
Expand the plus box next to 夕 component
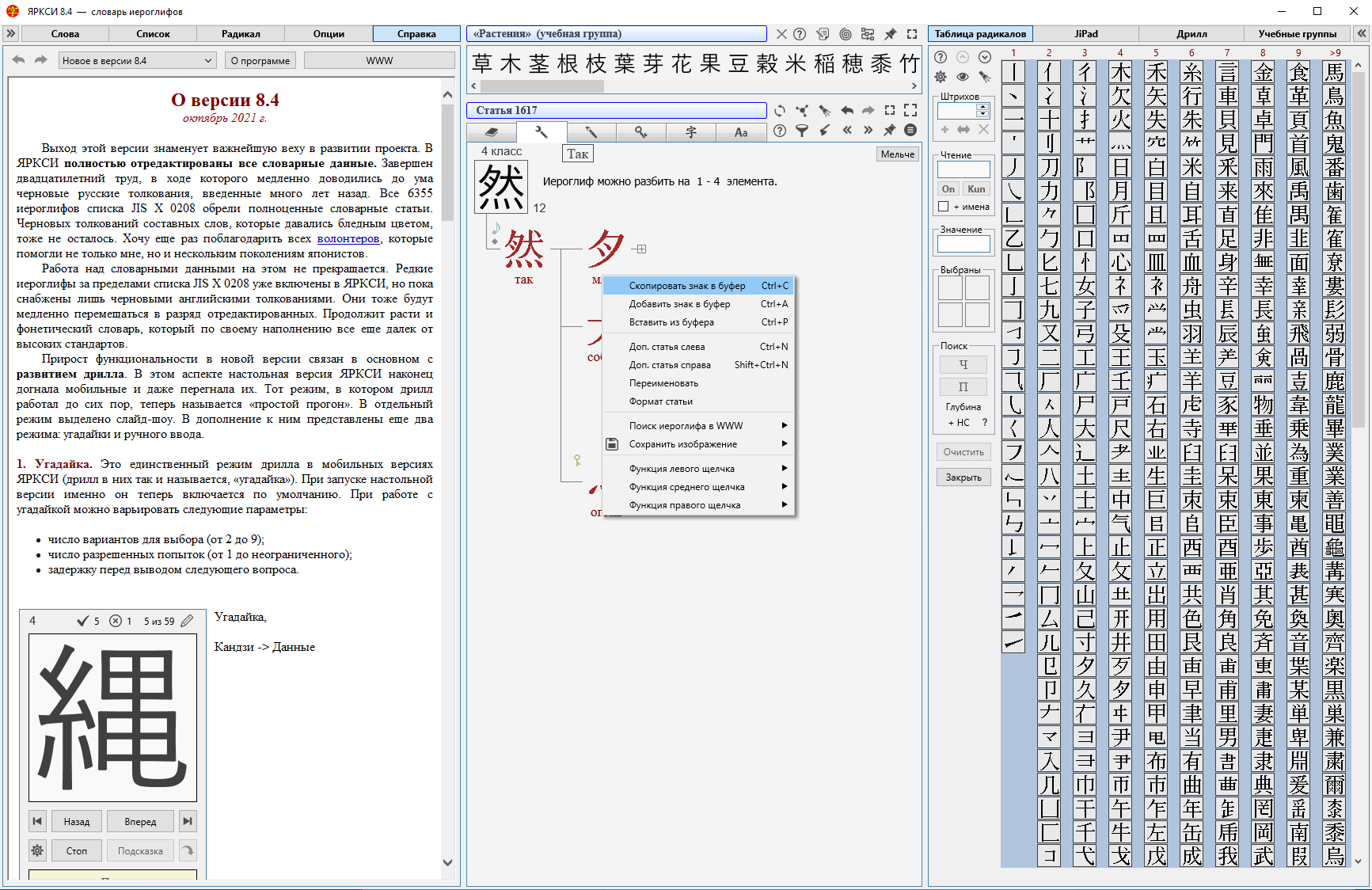click(x=641, y=249)
